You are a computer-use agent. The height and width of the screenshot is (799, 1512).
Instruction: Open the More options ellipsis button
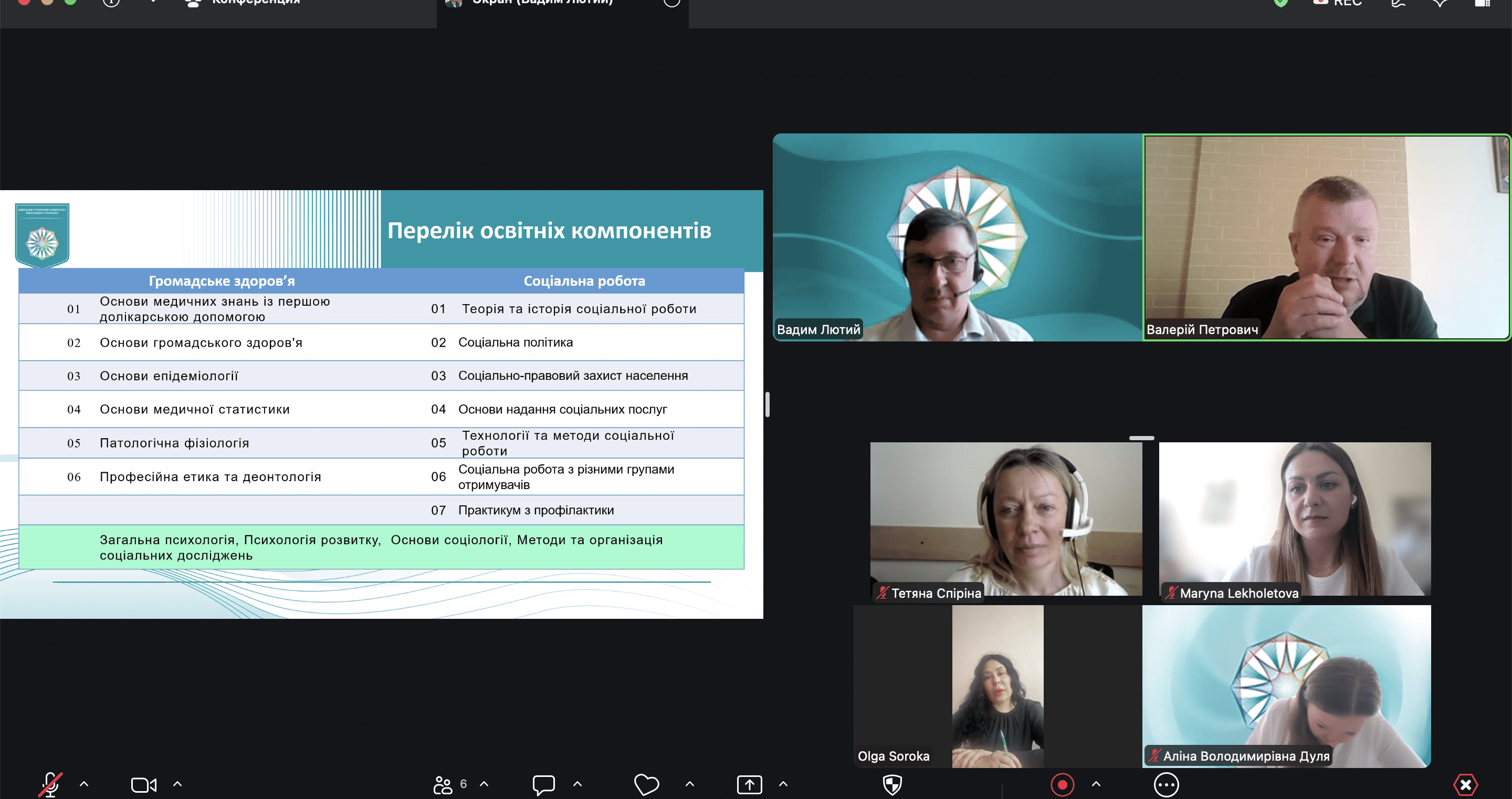click(1166, 784)
